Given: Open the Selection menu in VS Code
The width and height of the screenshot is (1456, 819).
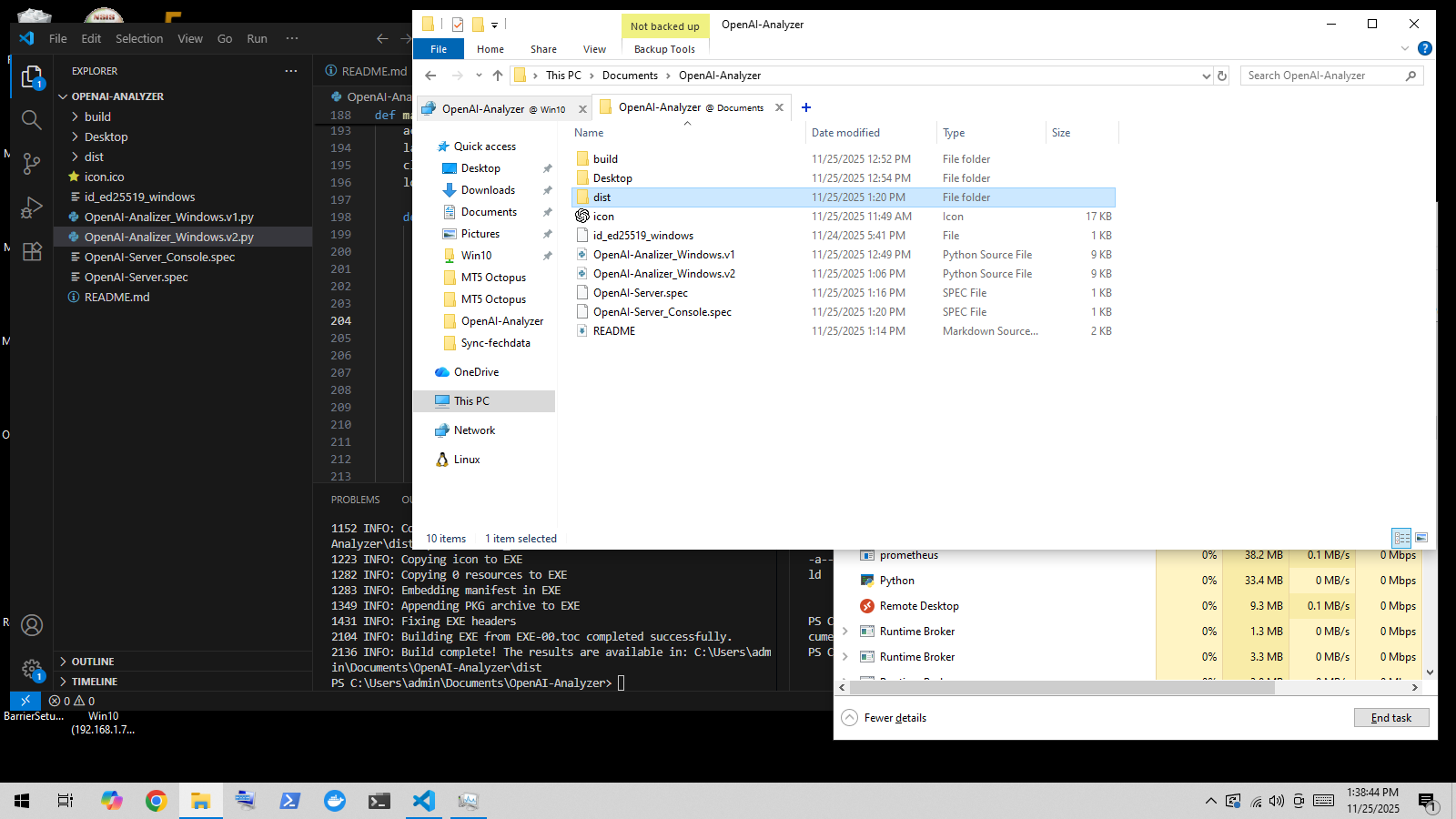Looking at the screenshot, I should (x=139, y=38).
